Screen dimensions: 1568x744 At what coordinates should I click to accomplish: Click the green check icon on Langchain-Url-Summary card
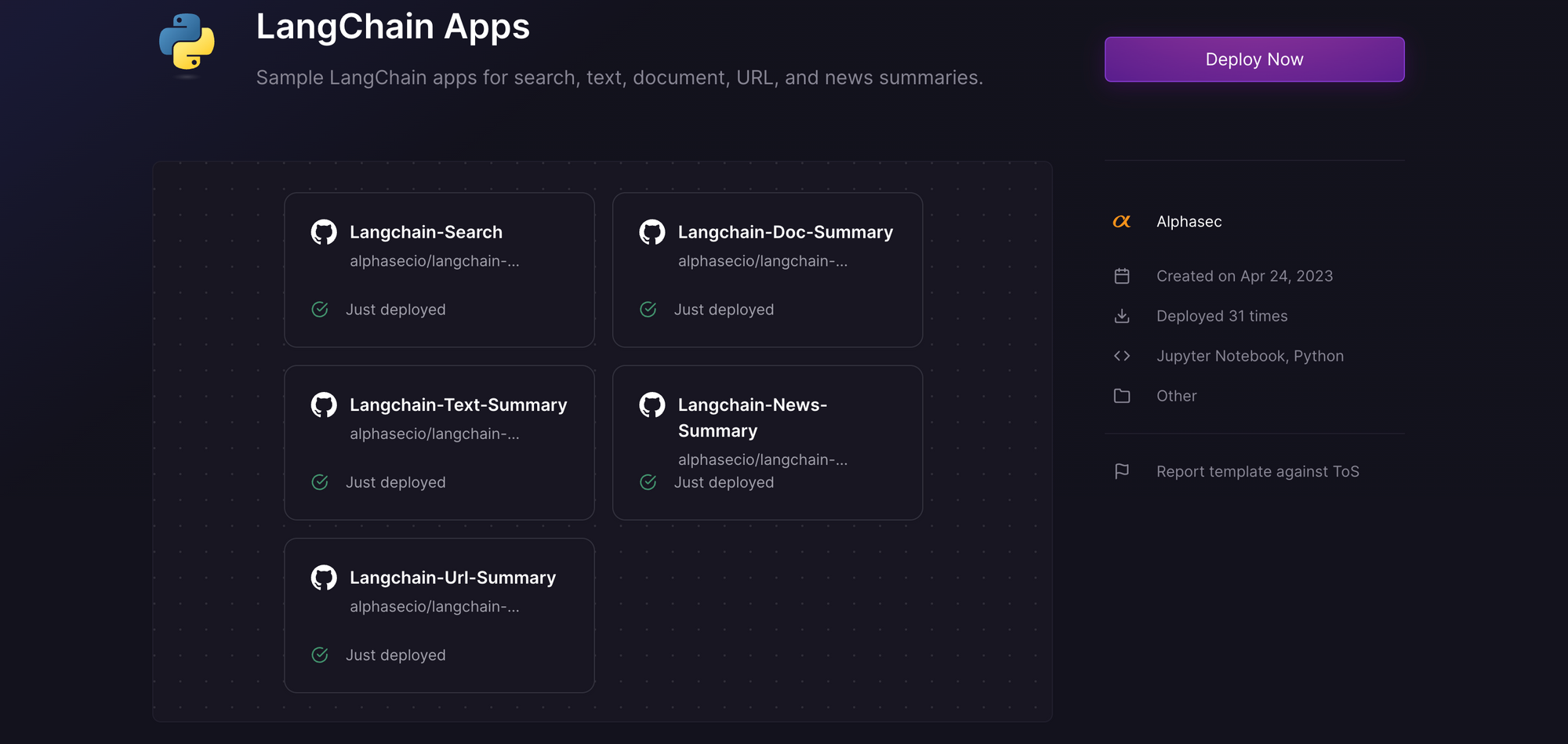[320, 655]
